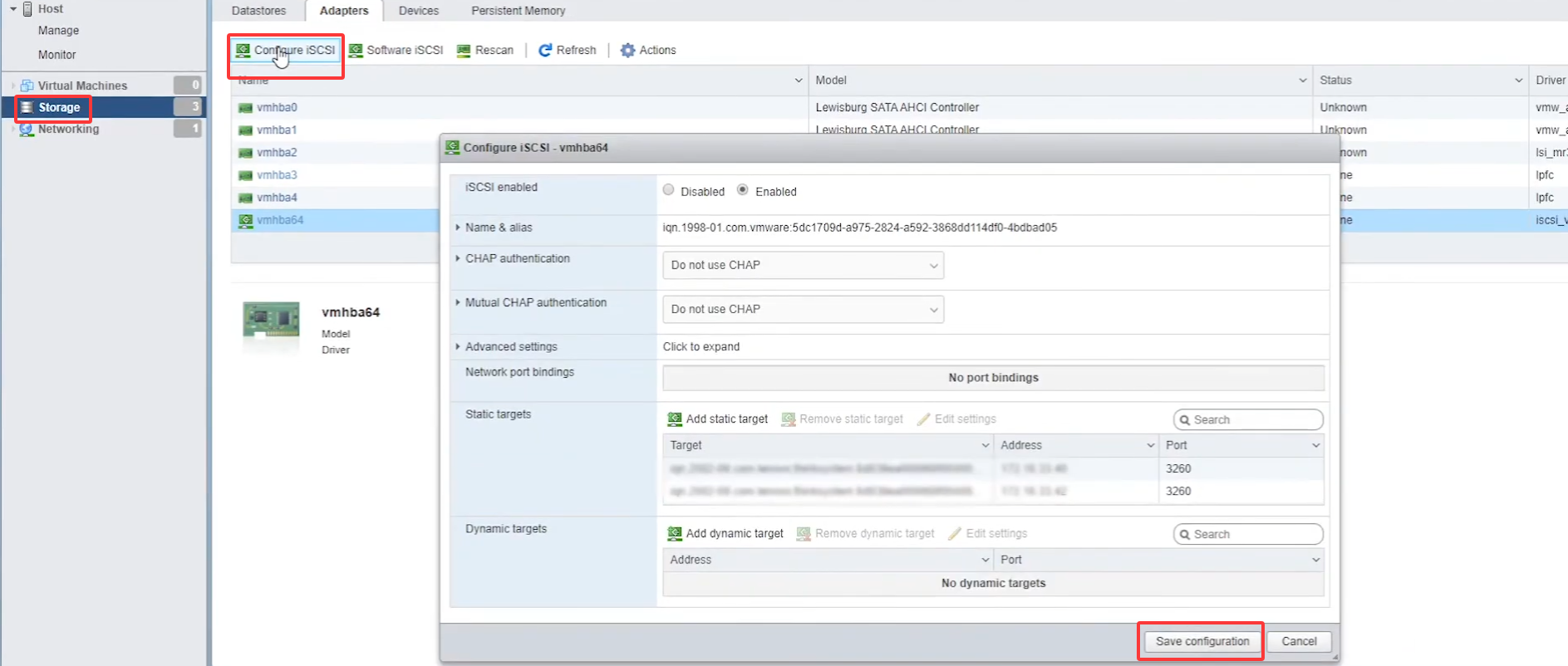Click the Configure iSCSI toolbar button
This screenshot has width=1568, height=666.
click(x=286, y=51)
